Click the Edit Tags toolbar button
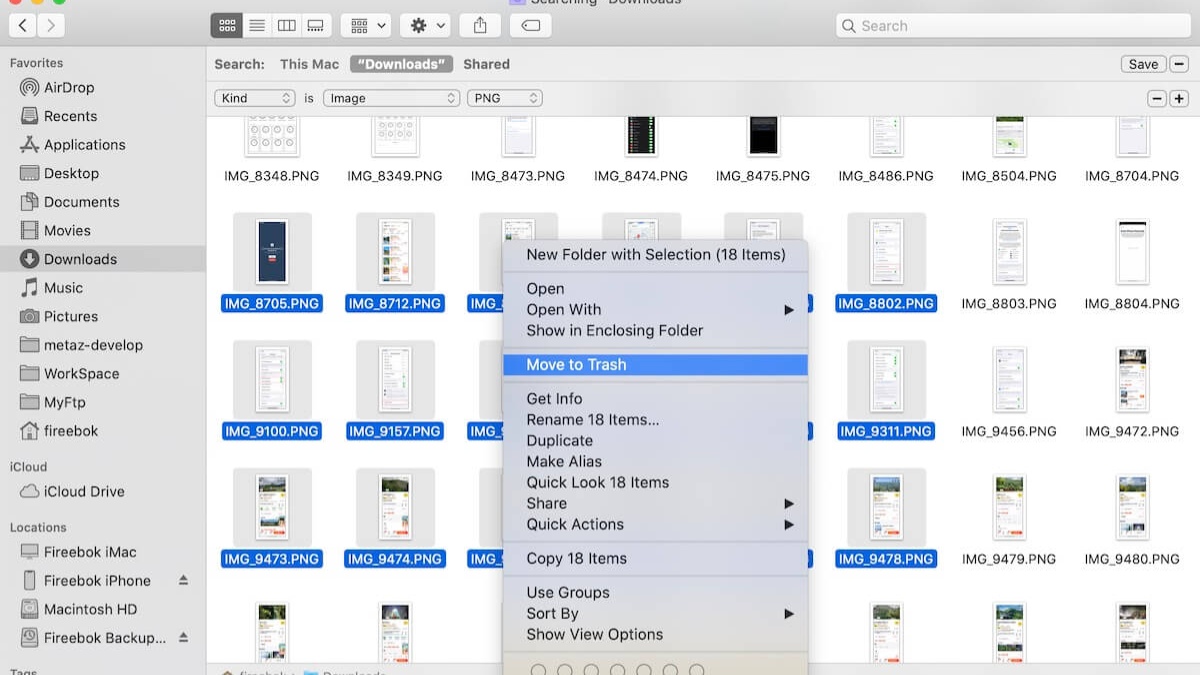The height and width of the screenshot is (675, 1200). pos(531,25)
